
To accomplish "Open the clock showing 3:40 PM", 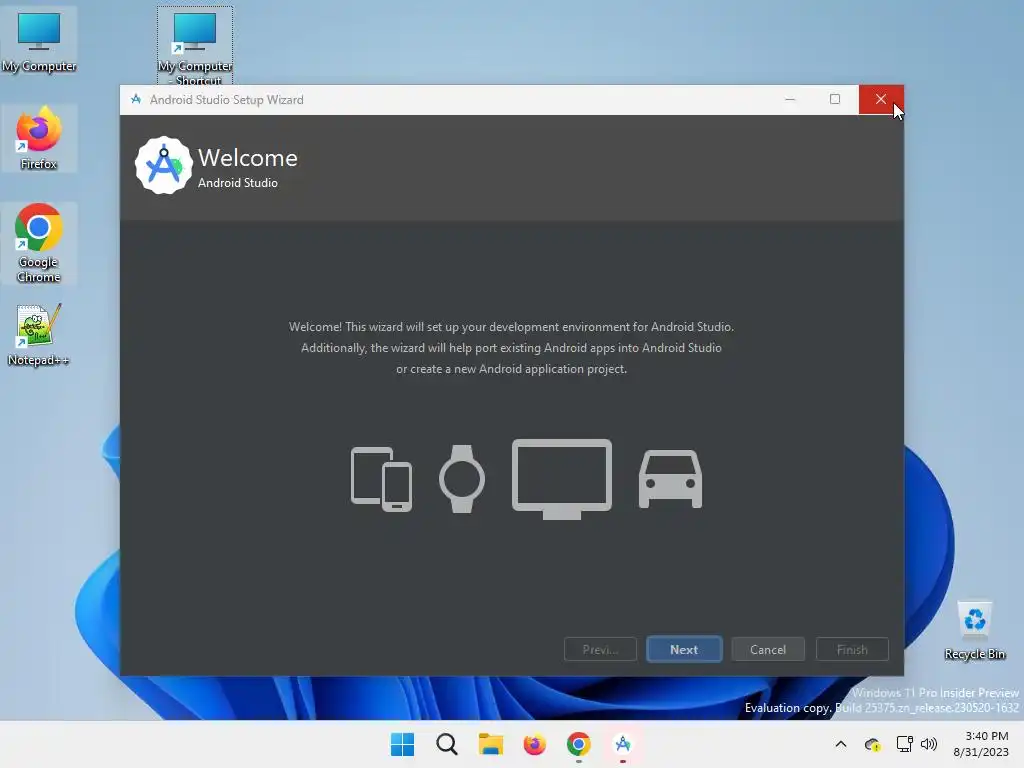I will (981, 744).
